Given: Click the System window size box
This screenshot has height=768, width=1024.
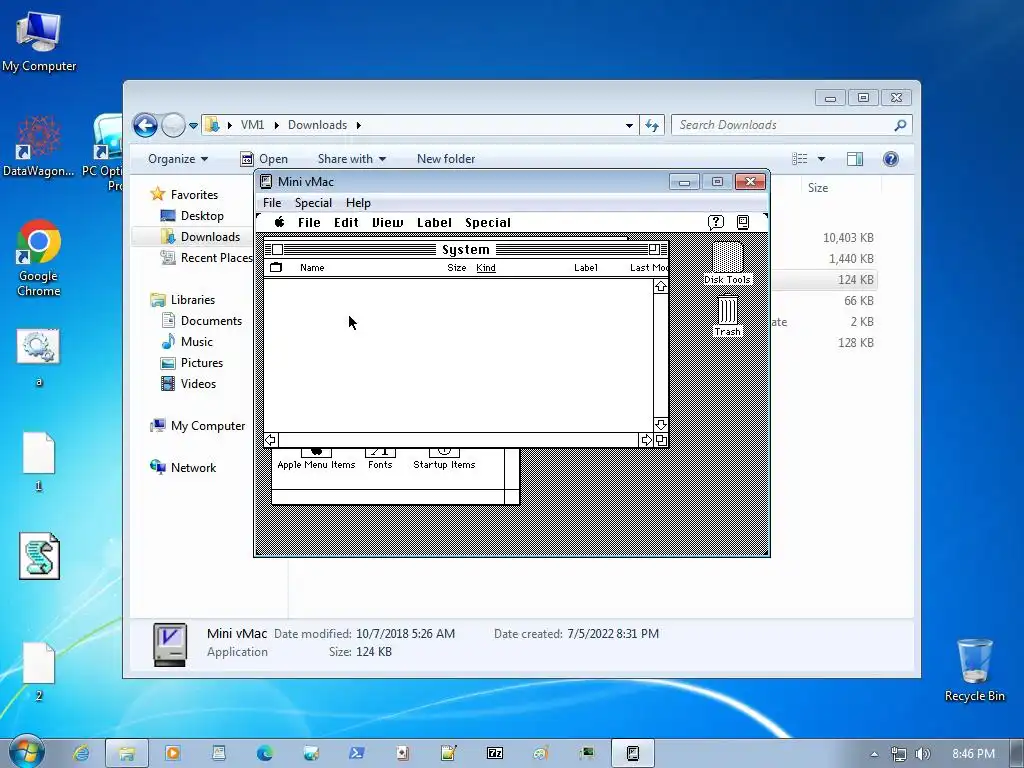Looking at the screenshot, I should point(661,440).
